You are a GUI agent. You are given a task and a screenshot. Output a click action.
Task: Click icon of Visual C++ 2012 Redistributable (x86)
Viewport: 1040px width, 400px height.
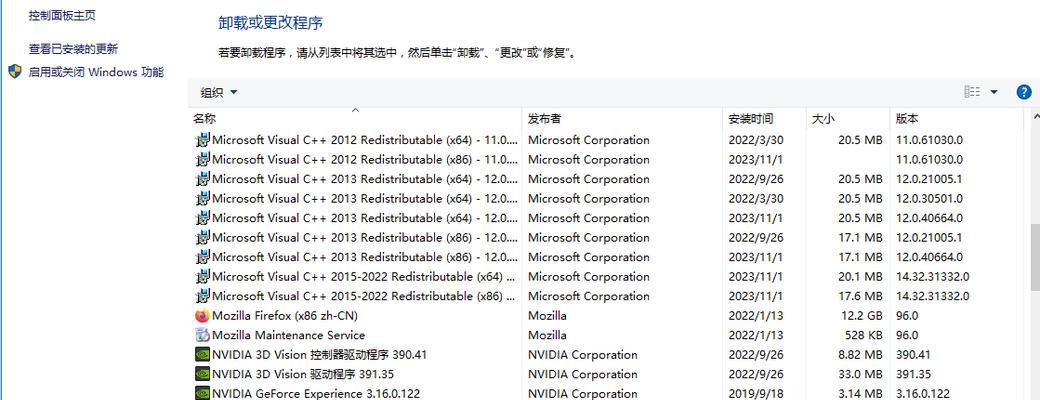(x=203, y=160)
